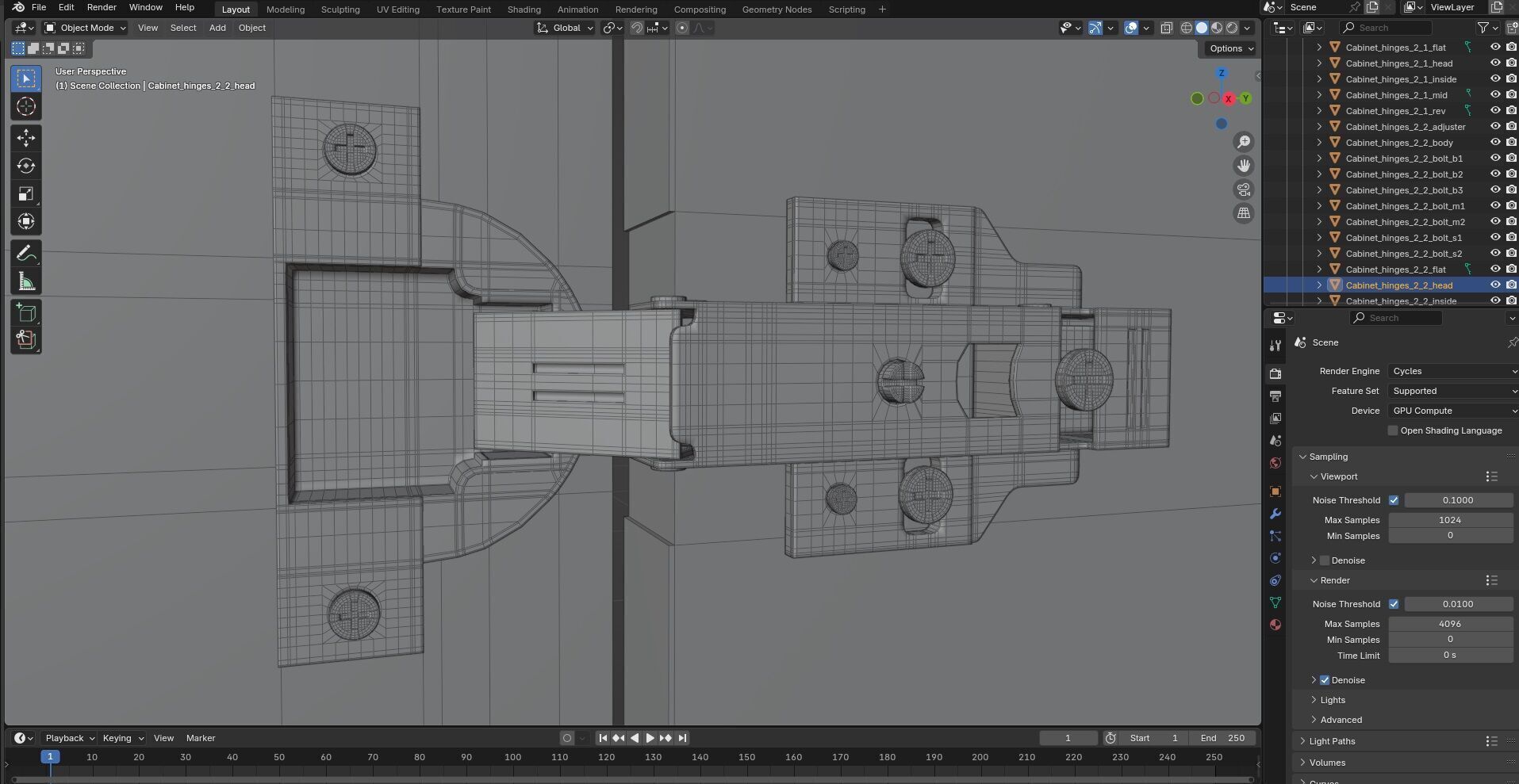Image resolution: width=1519 pixels, height=784 pixels.
Task: Disable Render Denoise checkbox
Action: (x=1325, y=680)
